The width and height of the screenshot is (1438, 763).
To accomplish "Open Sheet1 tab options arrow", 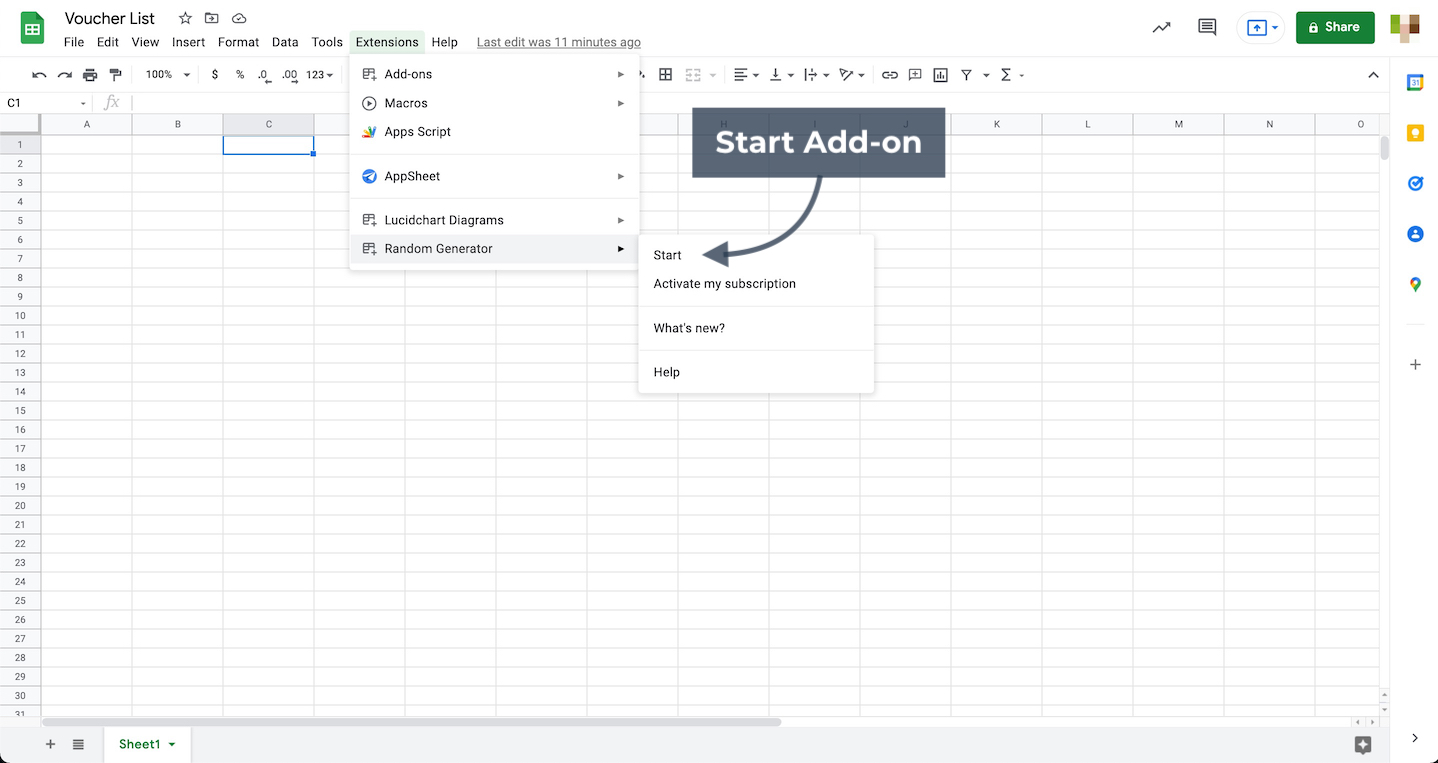I will [172, 745].
